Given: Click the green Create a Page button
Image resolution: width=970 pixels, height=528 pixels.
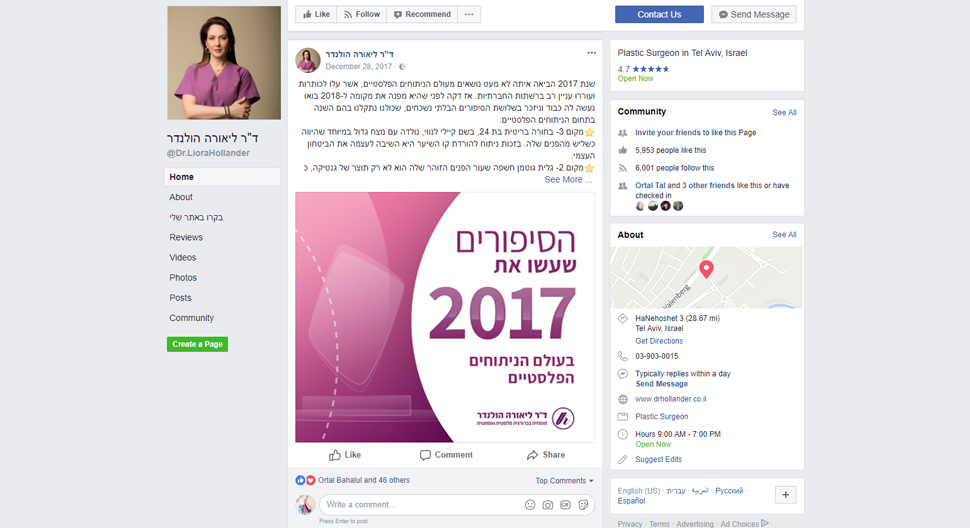Looking at the screenshot, I should tap(197, 344).
